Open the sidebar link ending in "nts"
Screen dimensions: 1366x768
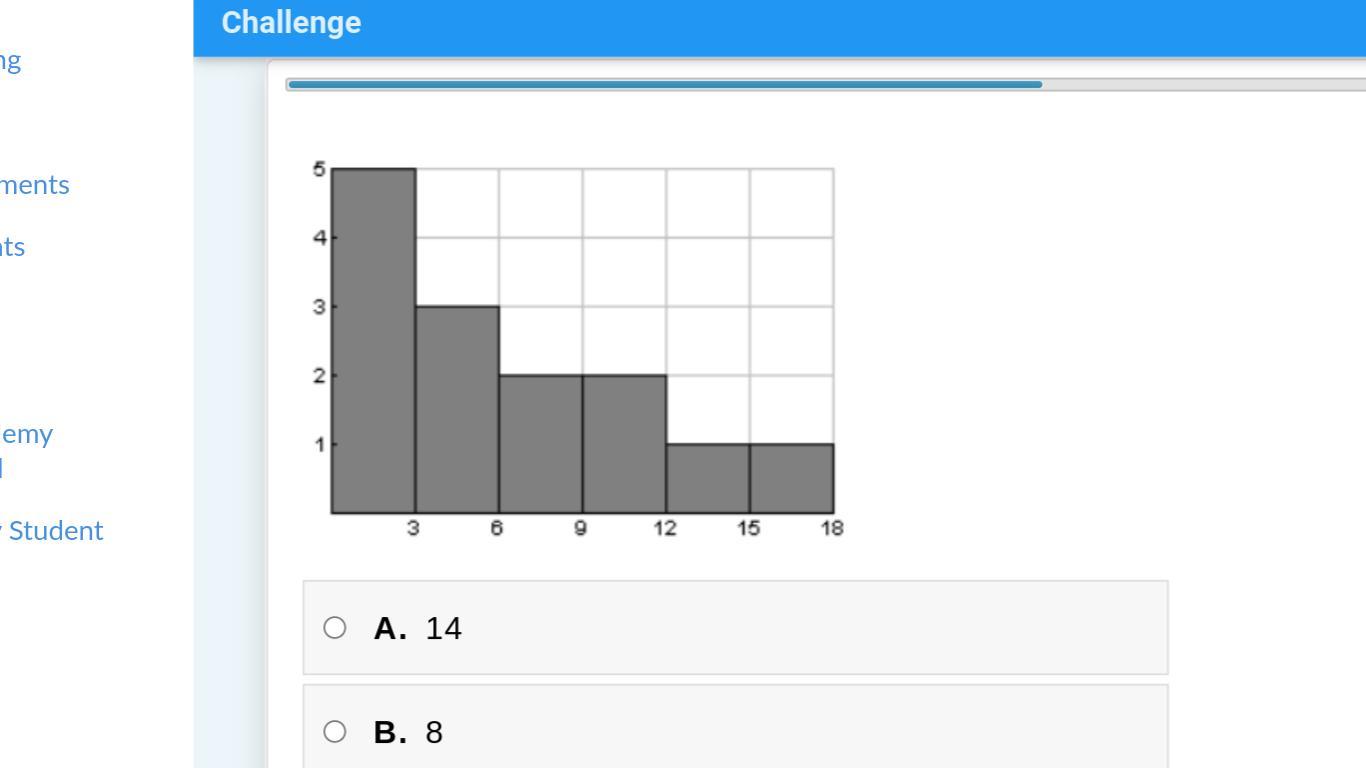click(12, 247)
